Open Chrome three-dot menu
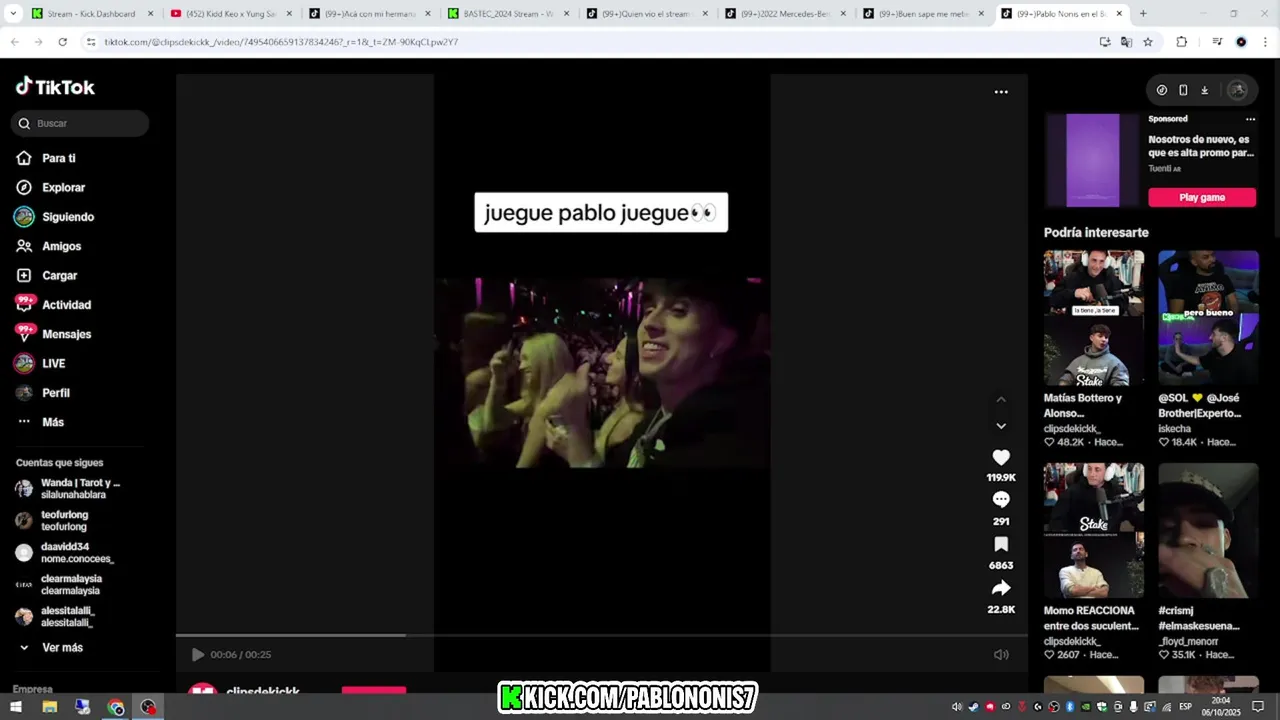The image size is (1280, 720). pyautogui.click(x=1266, y=42)
